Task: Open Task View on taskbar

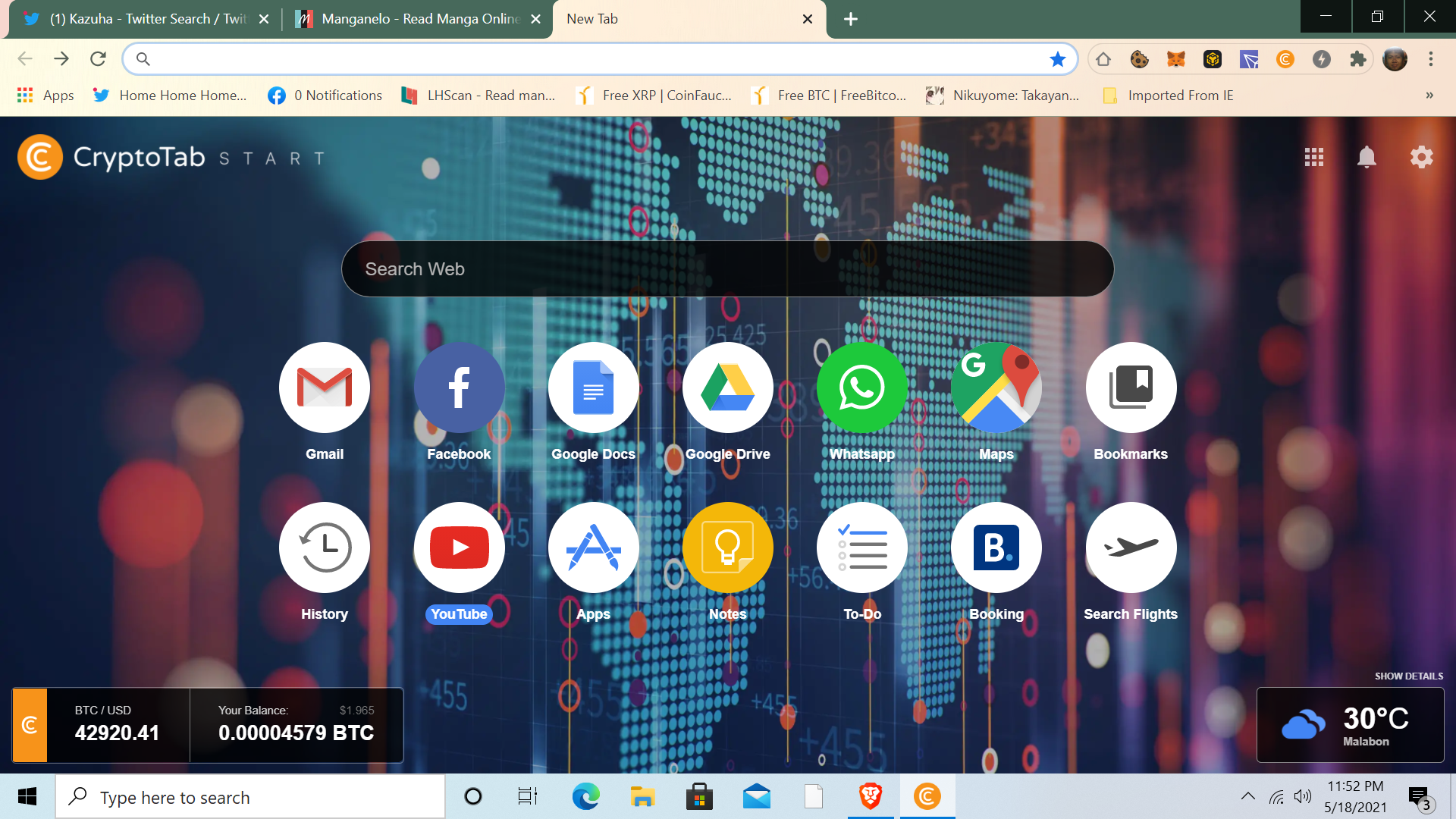Action: point(528,796)
